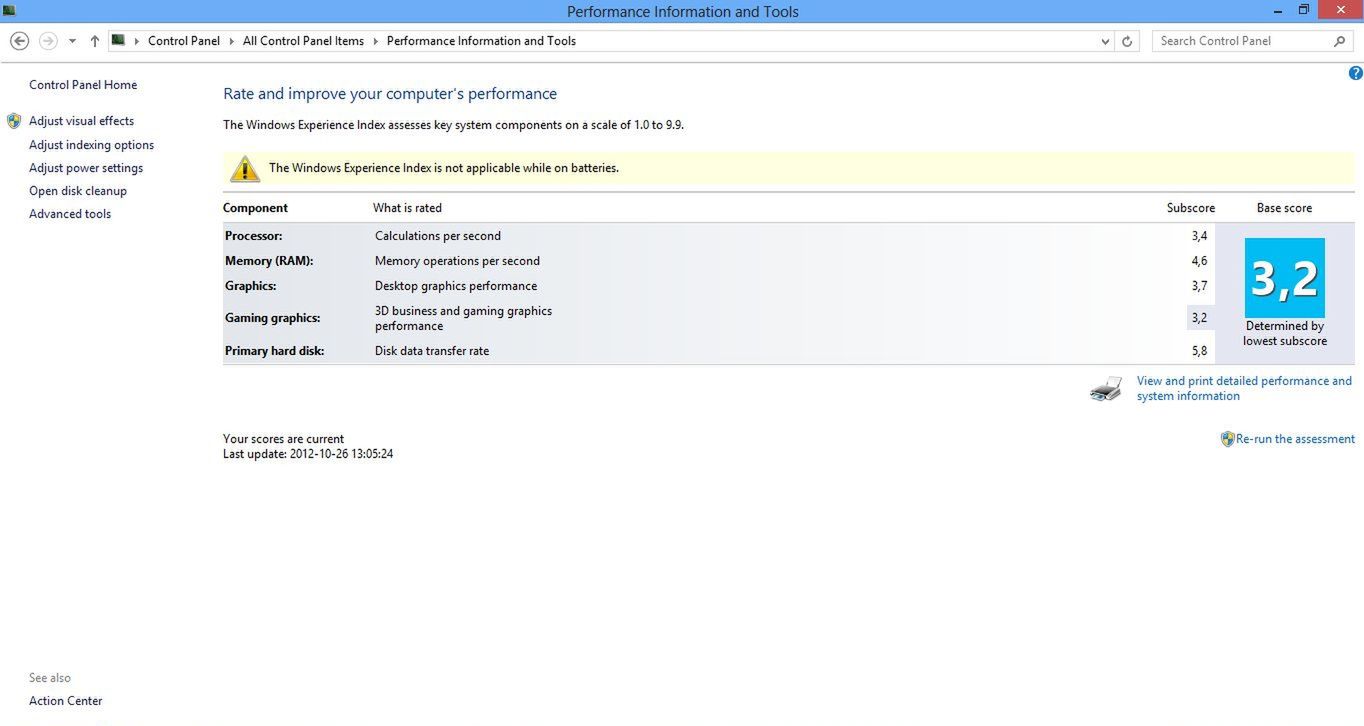The image size is (1364, 726).
Task: Re-run the assessment
Action: [1295, 439]
